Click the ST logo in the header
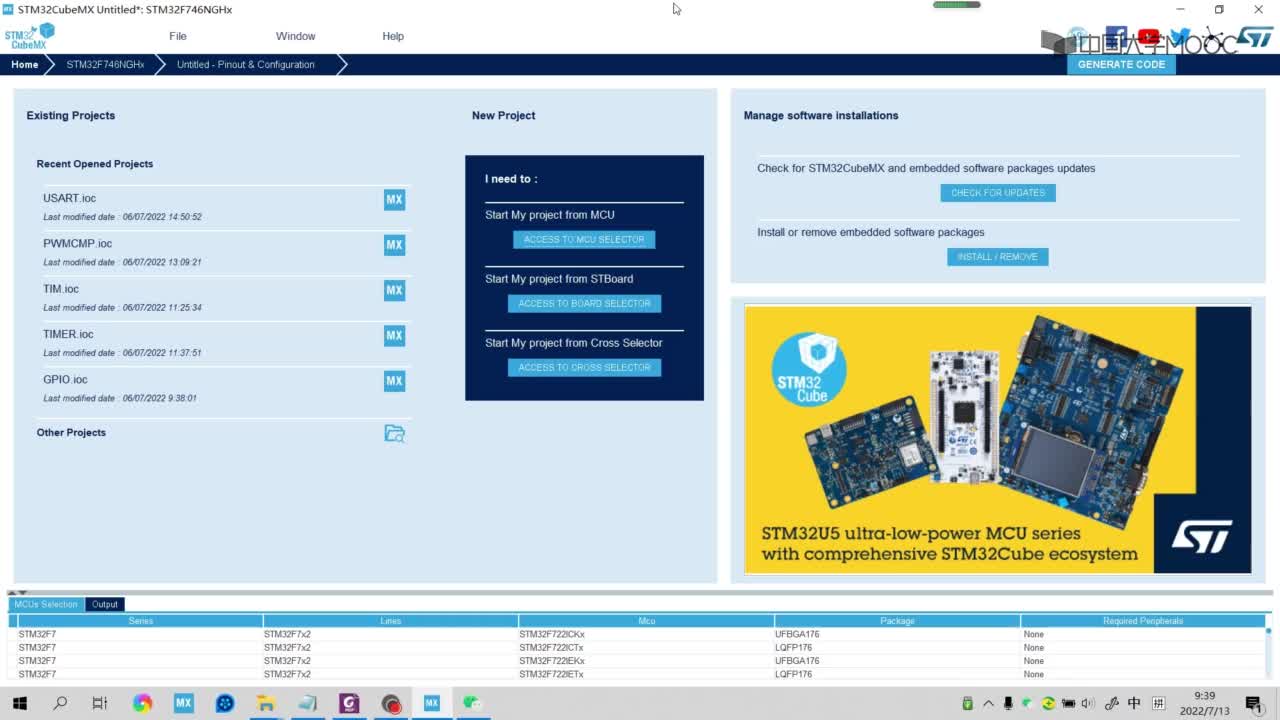1280x720 pixels. pyautogui.click(x=1255, y=37)
